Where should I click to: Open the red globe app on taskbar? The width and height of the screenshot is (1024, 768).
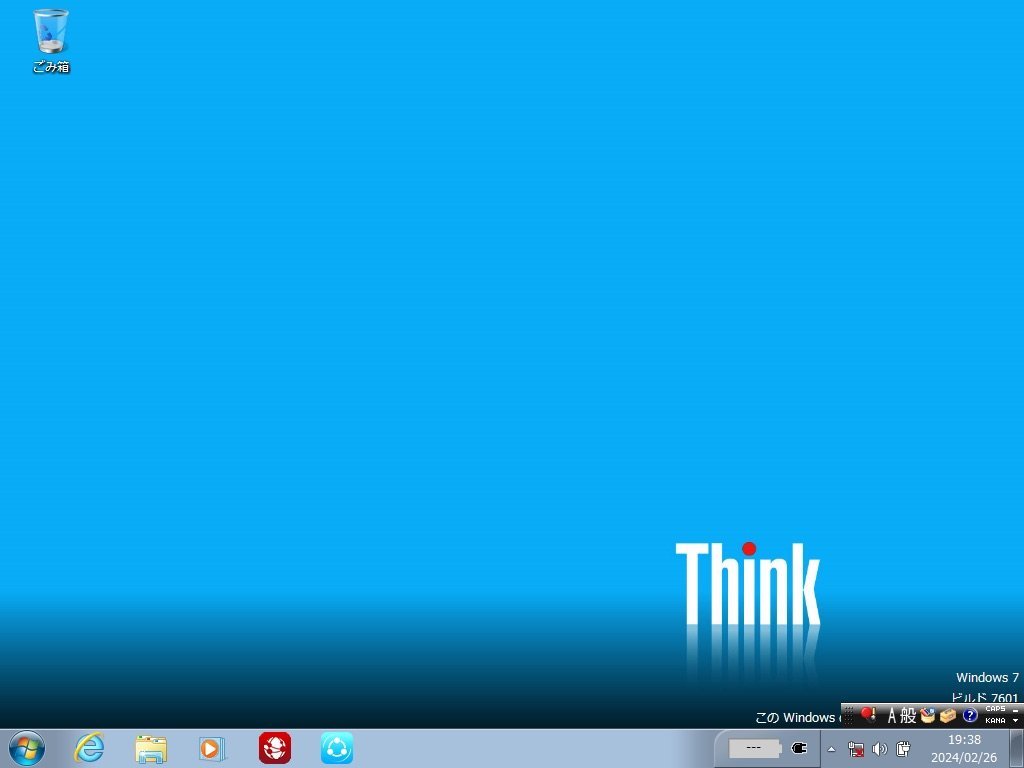(x=274, y=748)
